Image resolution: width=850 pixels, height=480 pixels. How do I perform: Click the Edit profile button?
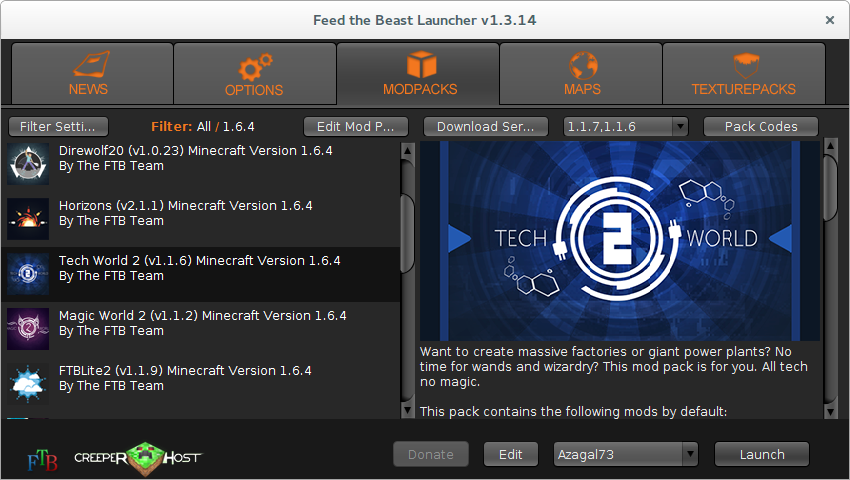[511, 455]
